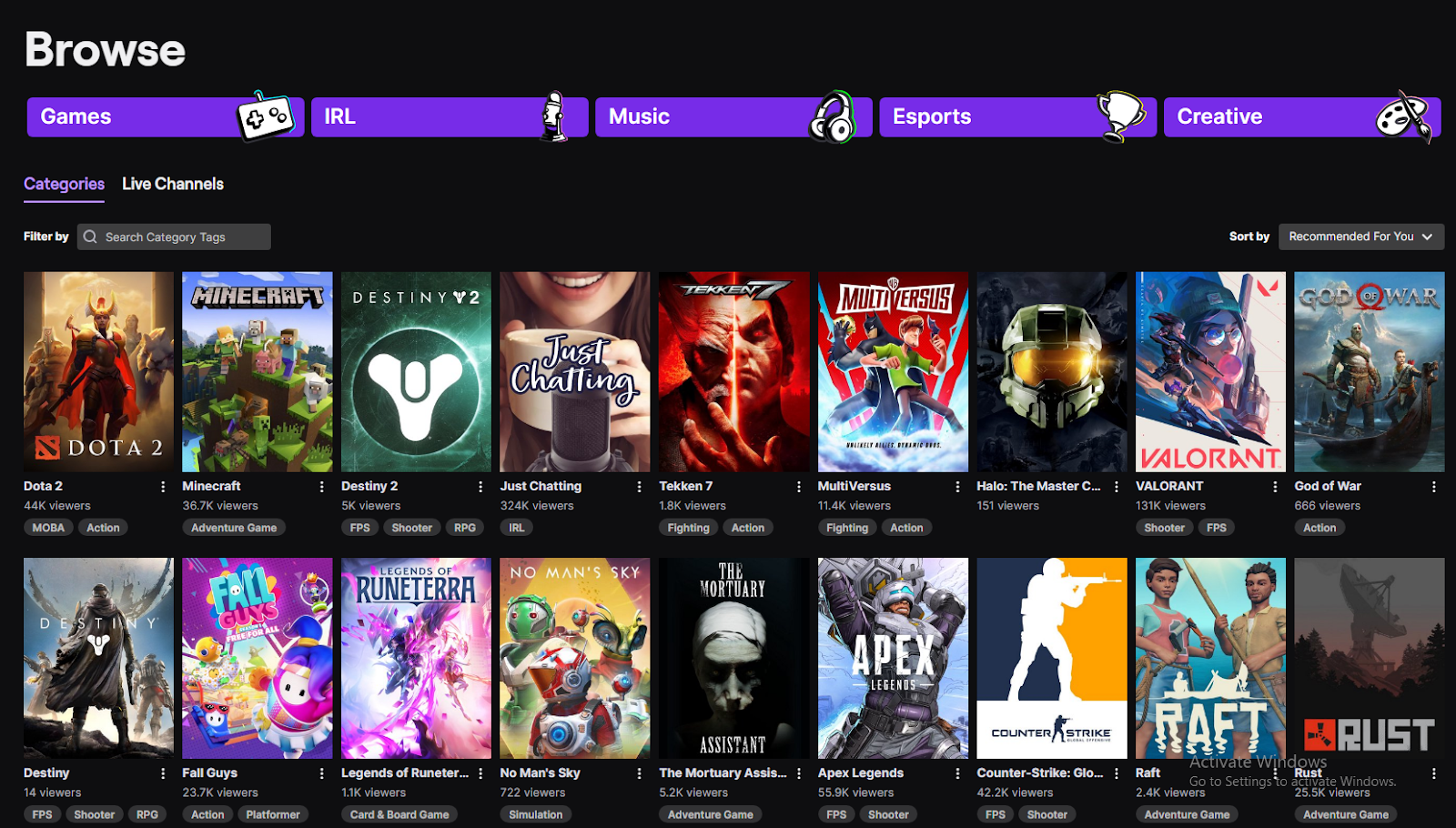Open options menu for Legends of Runeterra
This screenshot has height=828, width=1456.
(x=480, y=773)
